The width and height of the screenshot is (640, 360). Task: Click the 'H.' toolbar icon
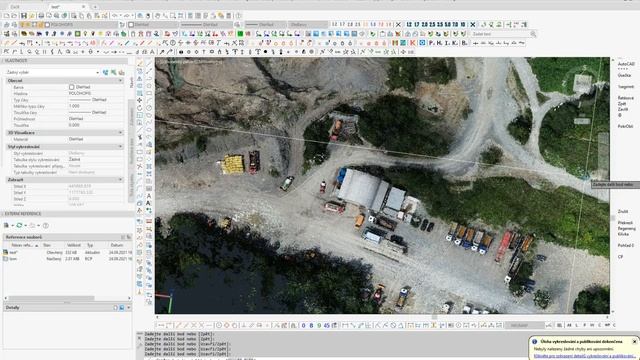(x=440, y=42)
